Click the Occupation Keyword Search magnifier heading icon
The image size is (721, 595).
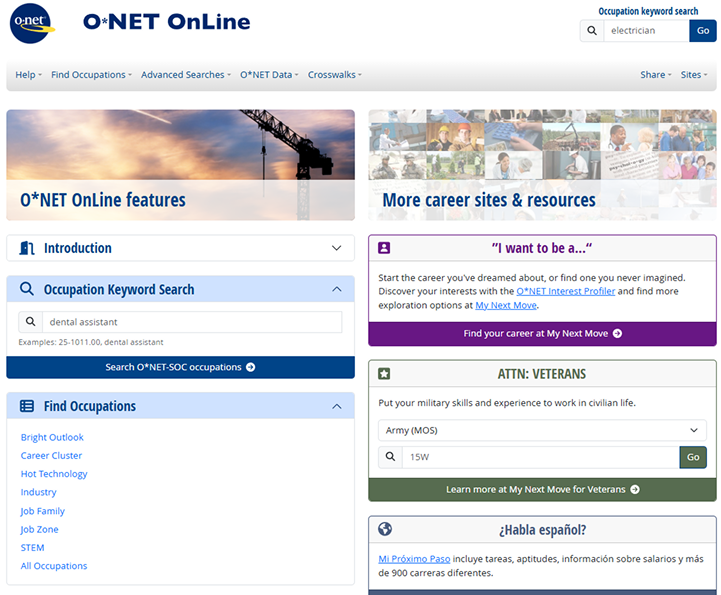click(x=27, y=289)
